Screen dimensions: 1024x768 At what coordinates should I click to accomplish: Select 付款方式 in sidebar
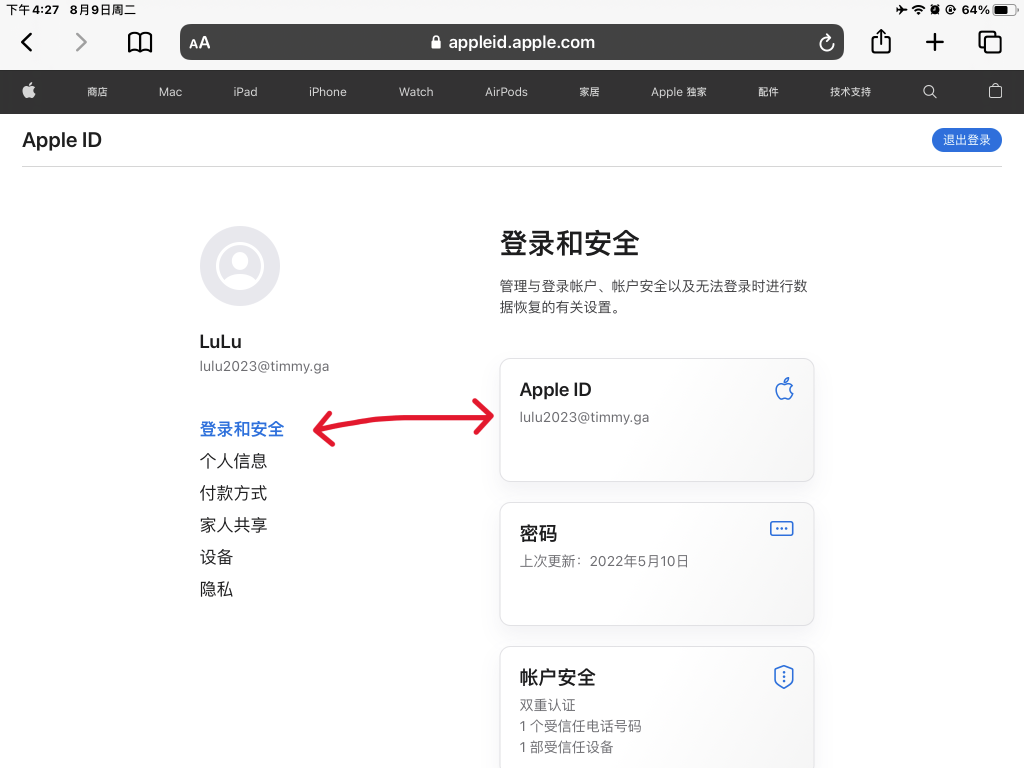click(x=233, y=493)
